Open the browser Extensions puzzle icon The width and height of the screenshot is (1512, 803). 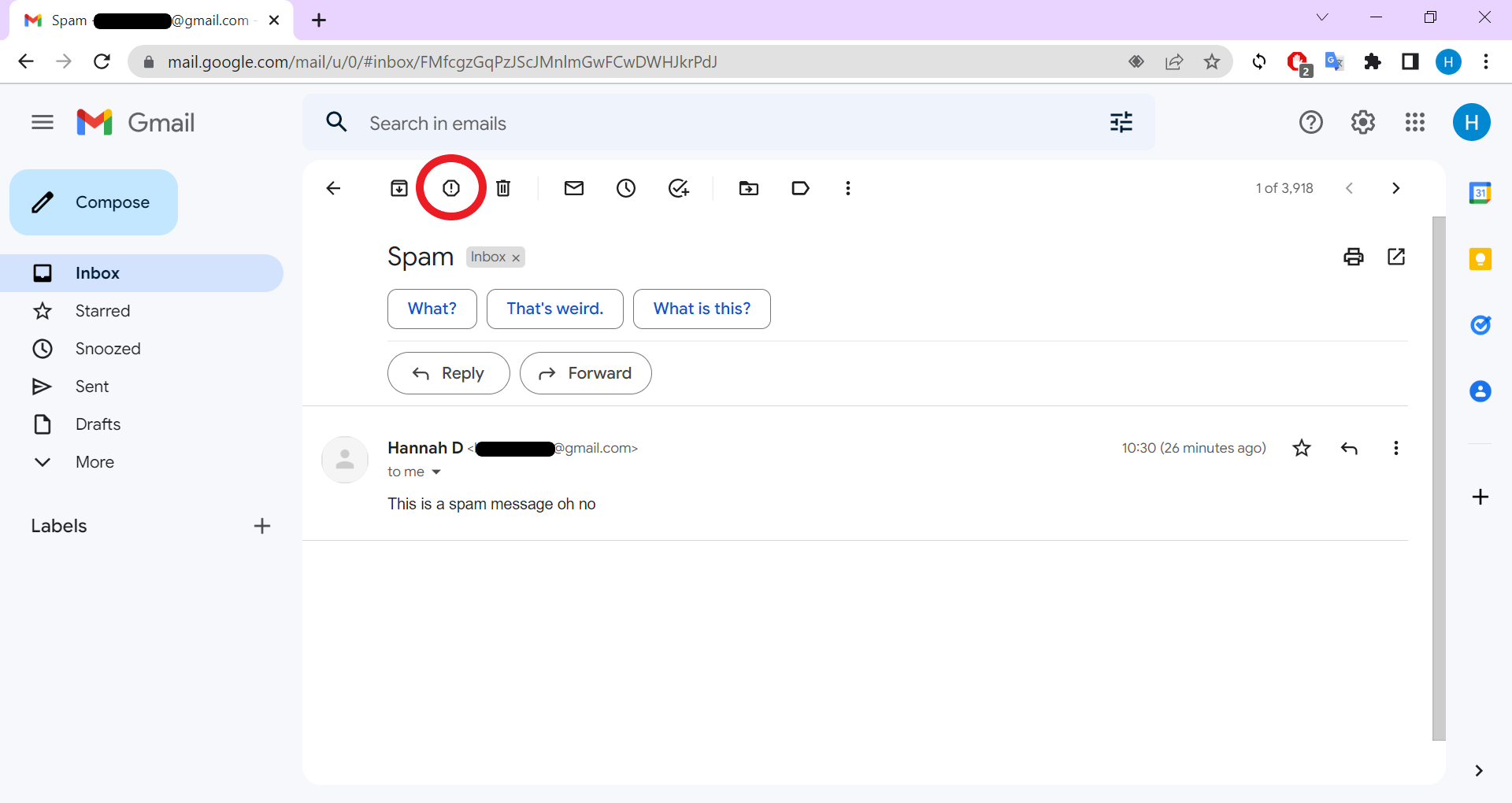pos(1373,61)
